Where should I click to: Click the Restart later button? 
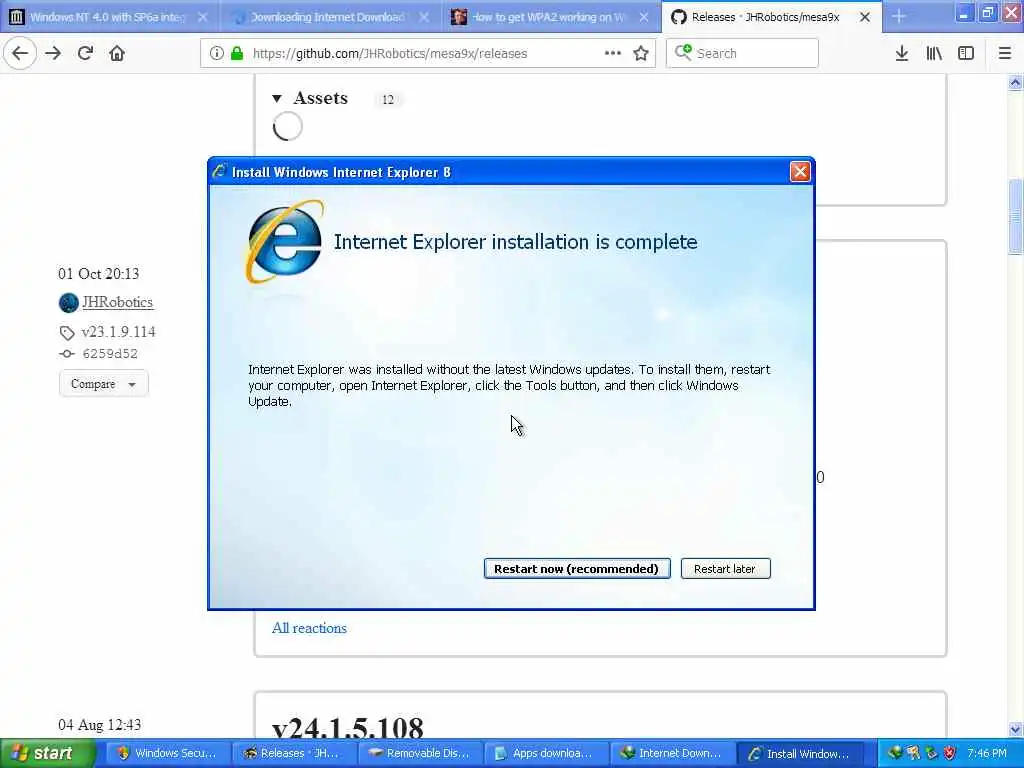point(725,569)
